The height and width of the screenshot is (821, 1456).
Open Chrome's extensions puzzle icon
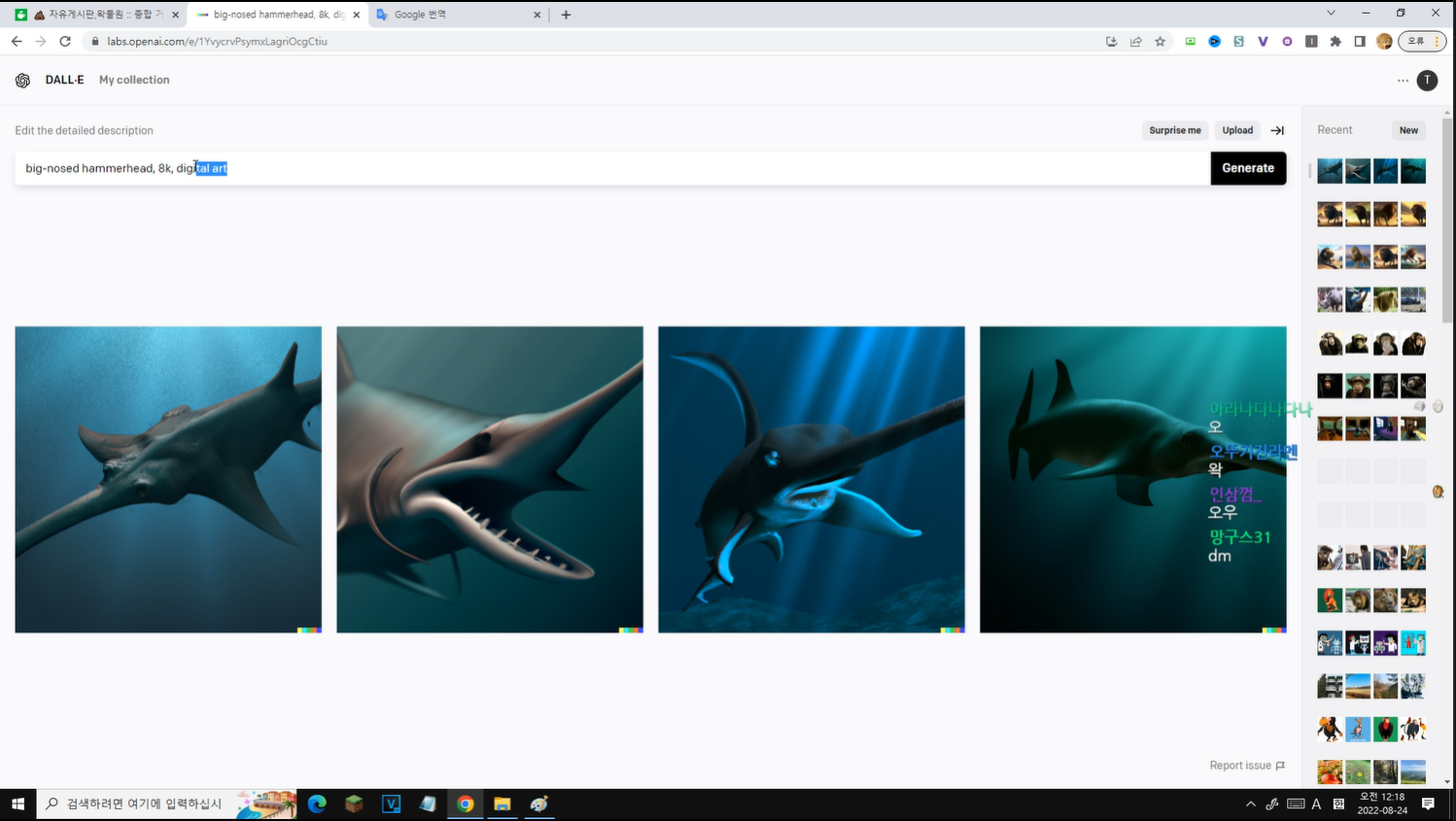tap(1335, 42)
